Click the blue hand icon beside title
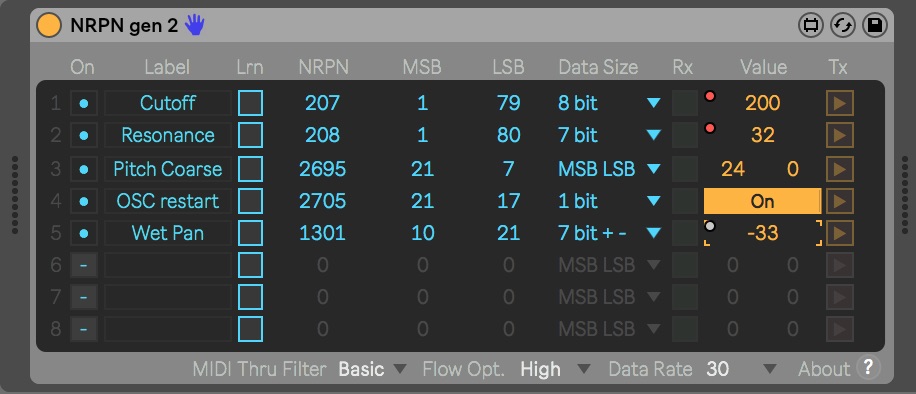916x394 pixels. [x=195, y=25]
